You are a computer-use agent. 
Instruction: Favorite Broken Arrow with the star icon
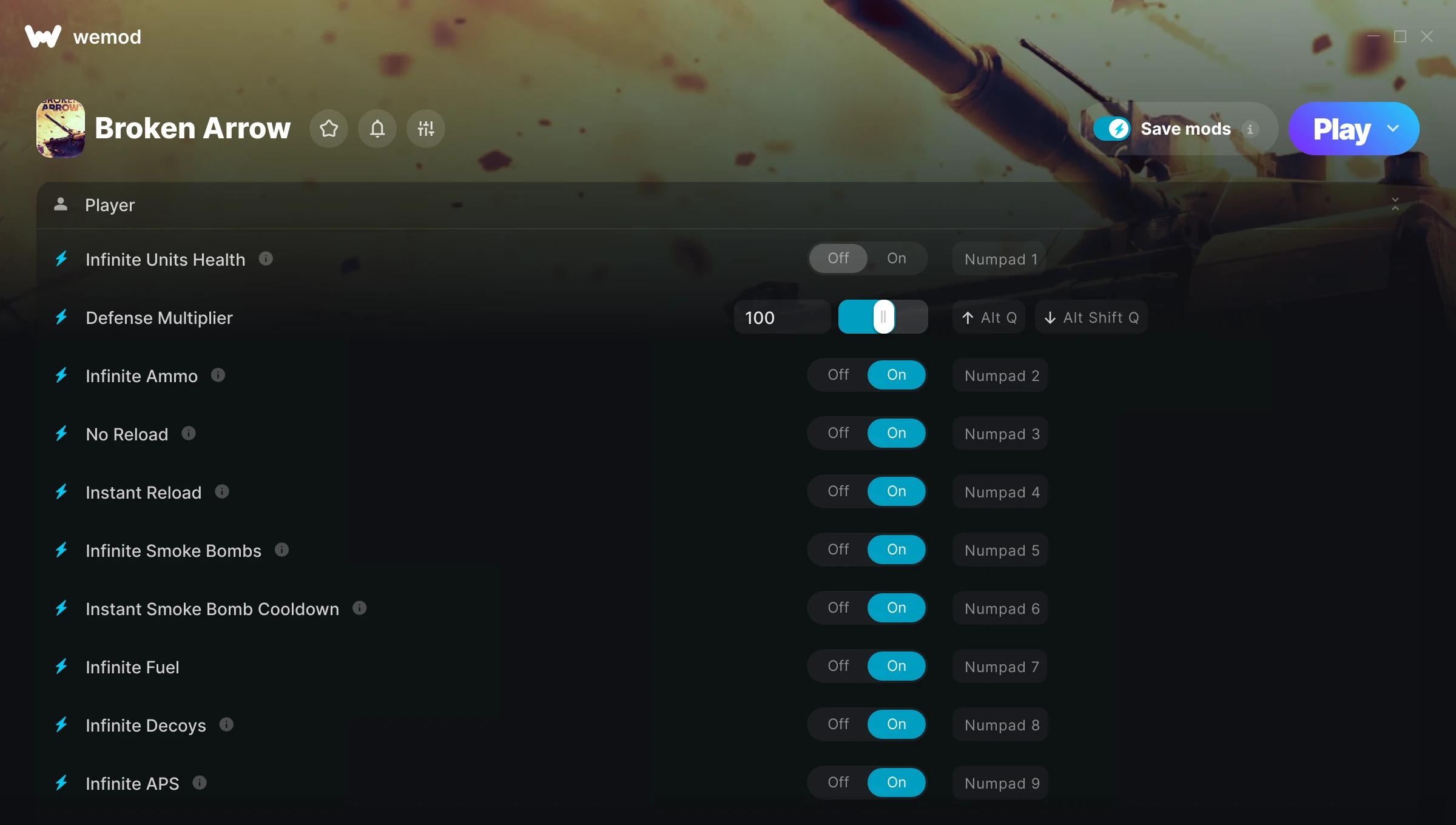[329, 129]
